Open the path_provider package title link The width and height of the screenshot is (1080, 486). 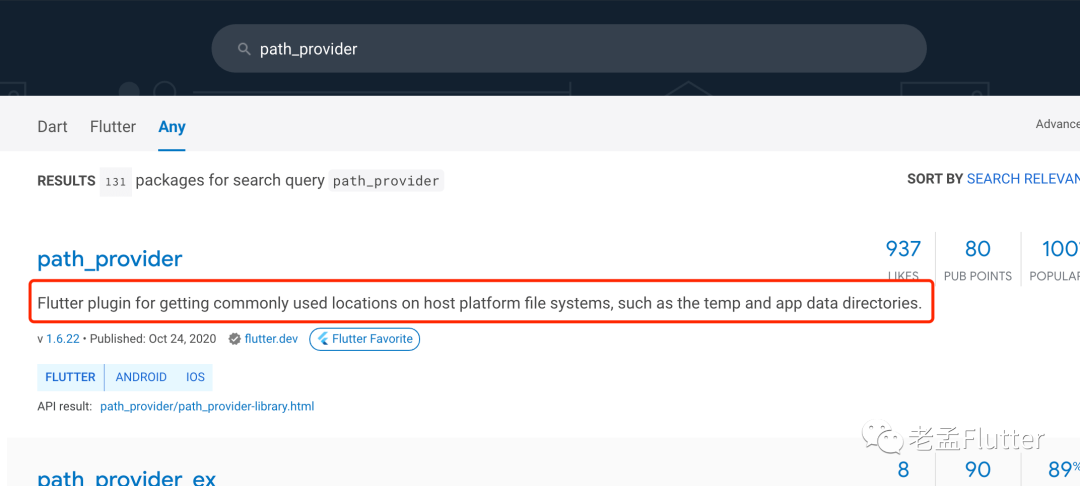(110, 259)
